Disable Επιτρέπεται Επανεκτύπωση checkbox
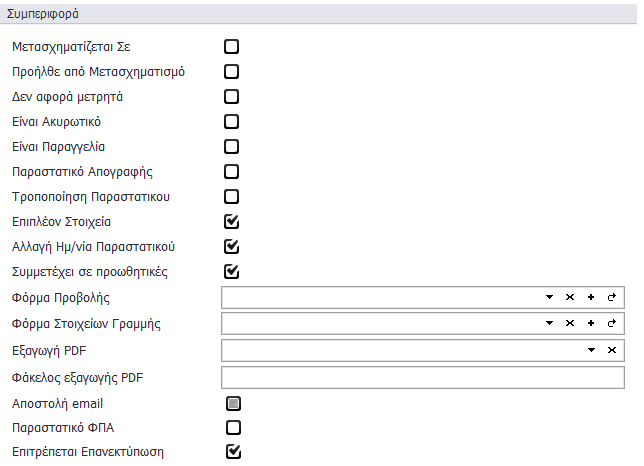Screen dimensions: 644x466 coord(233,451)
